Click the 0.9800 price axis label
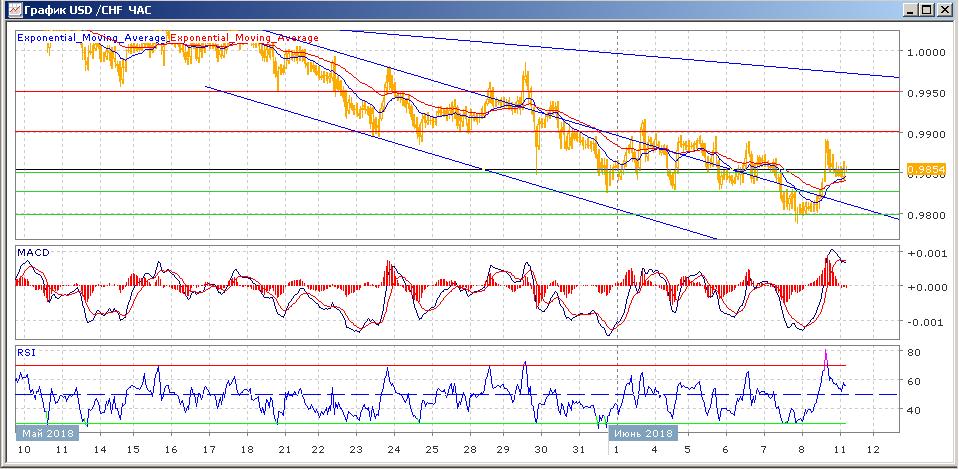This screenshot has height=469, width=959. pos(927,215)
